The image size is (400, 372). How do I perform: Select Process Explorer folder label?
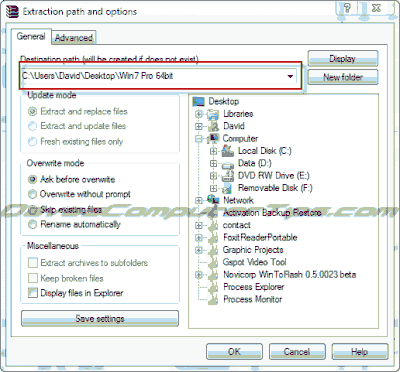[x=254, y=287]
